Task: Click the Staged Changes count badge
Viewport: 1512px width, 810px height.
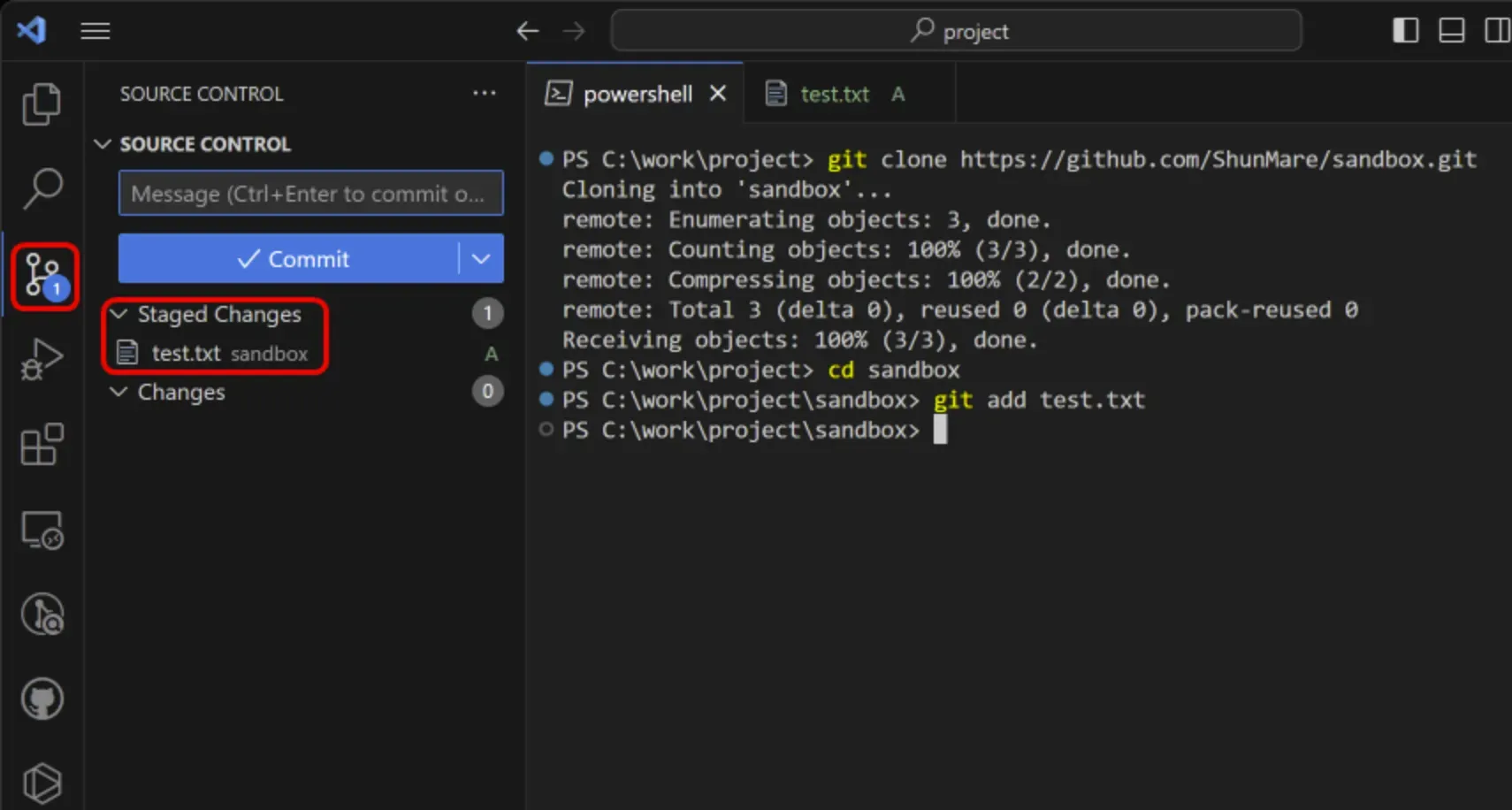Action: coord(487,313)
